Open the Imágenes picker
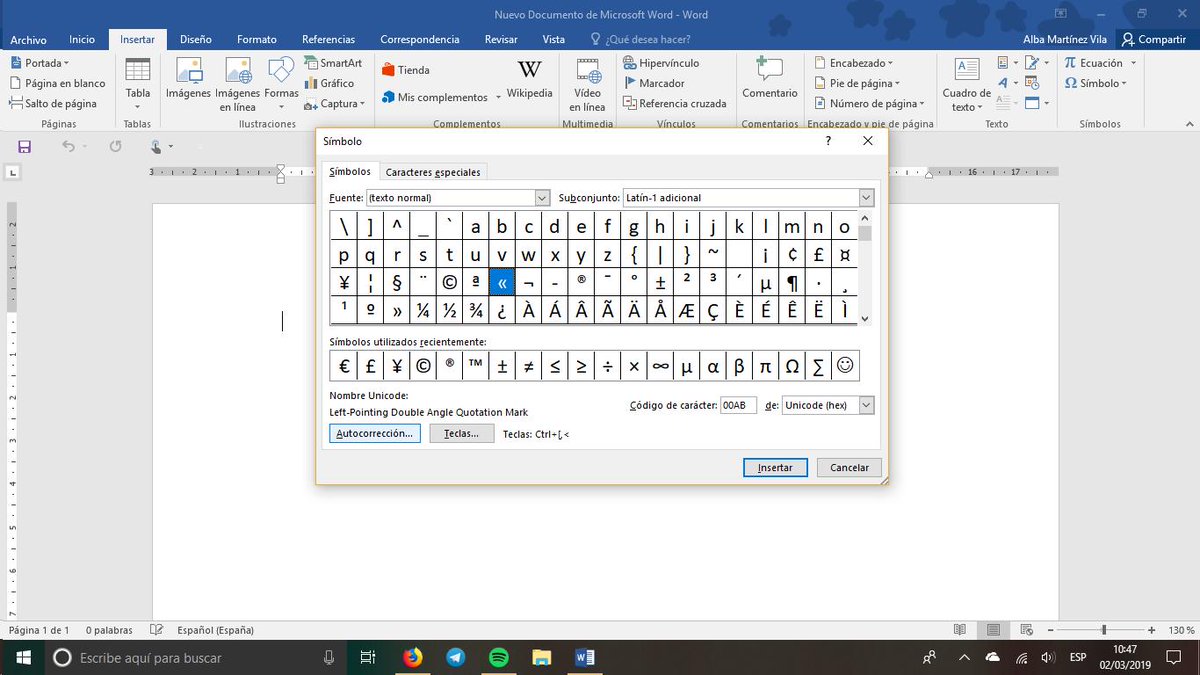The height and width of the screenshot is (675, 1200). [x=188, y=84]
